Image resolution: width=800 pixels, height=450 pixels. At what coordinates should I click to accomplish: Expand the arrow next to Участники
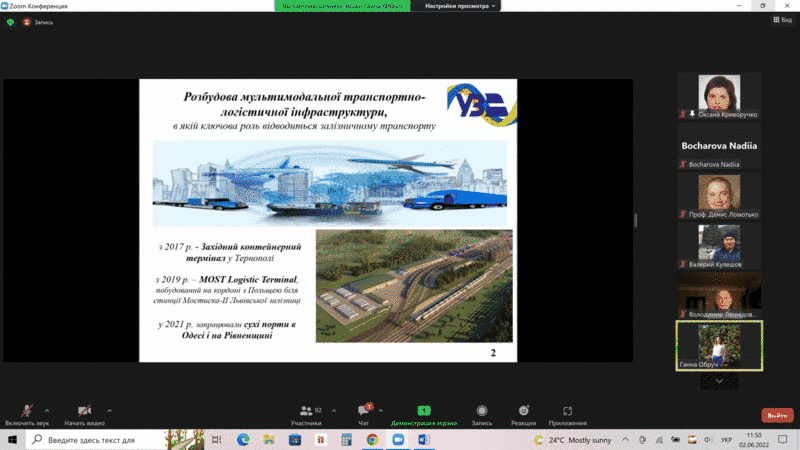331,410
